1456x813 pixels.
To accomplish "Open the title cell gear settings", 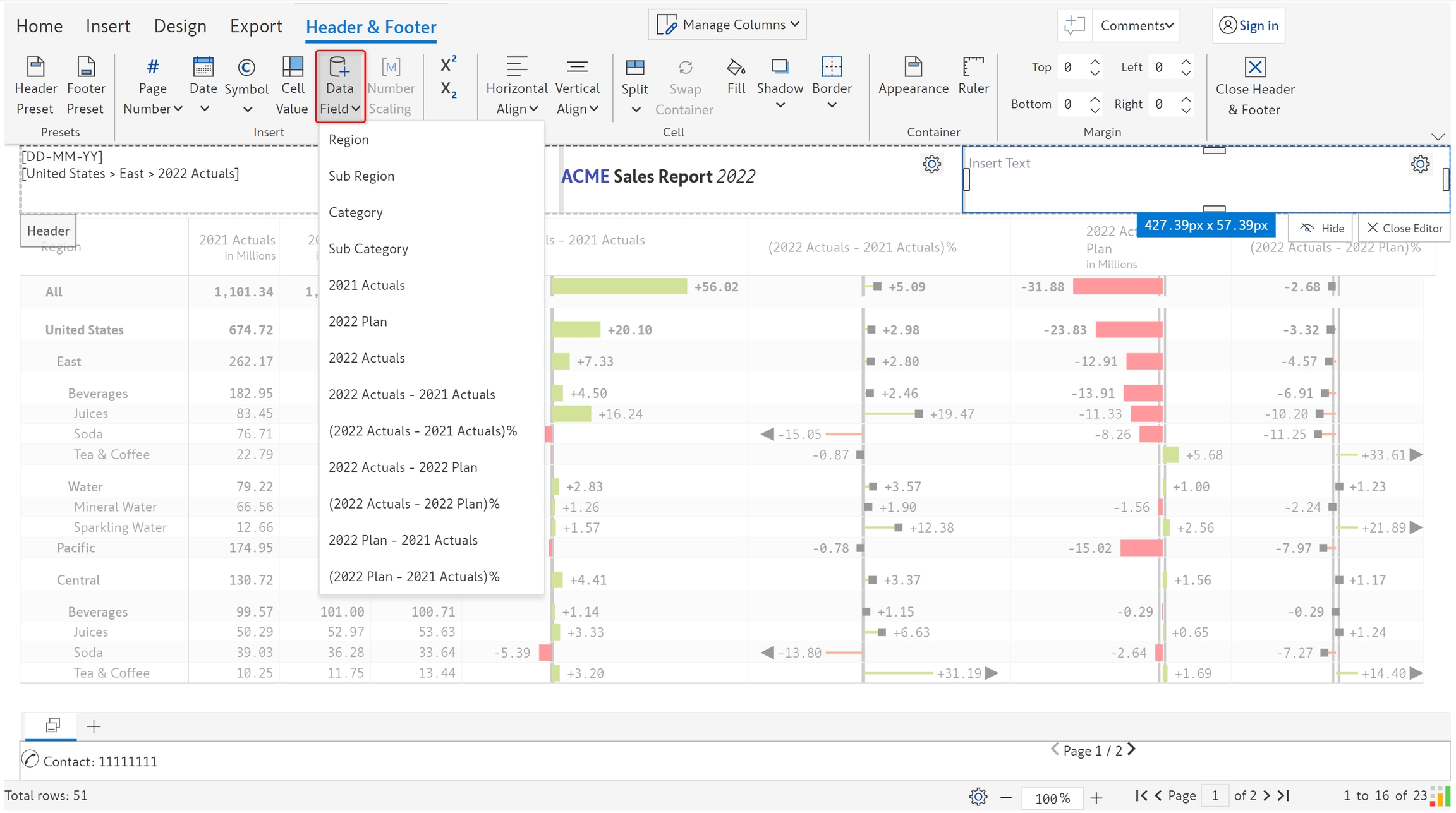I will click(931, 164).
